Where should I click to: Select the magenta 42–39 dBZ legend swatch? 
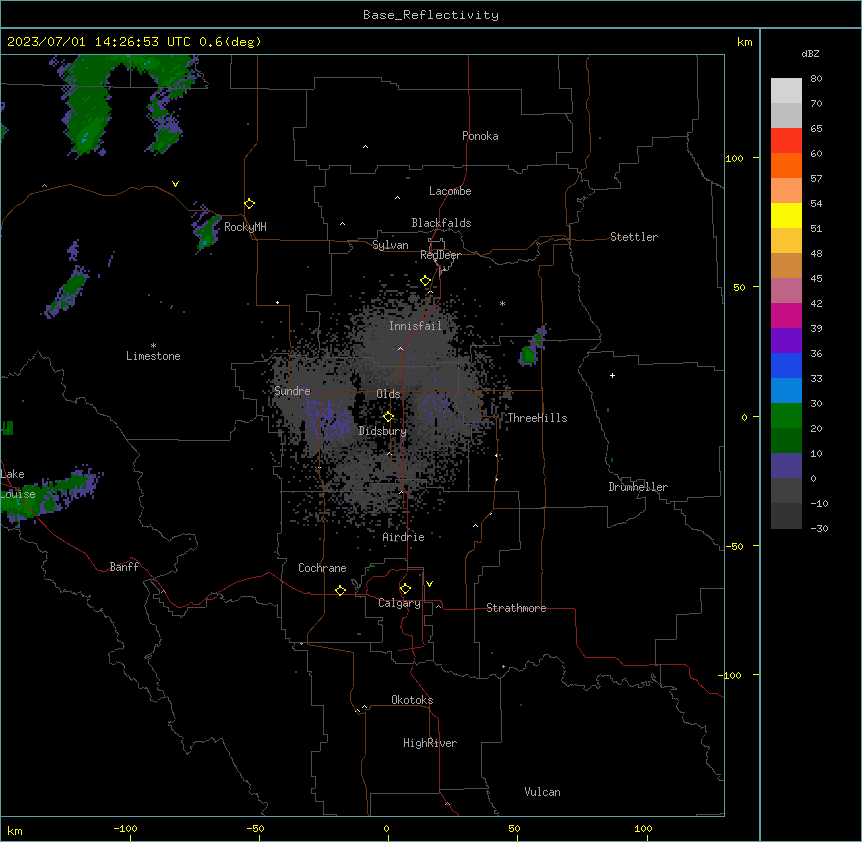tap(786, 315)
